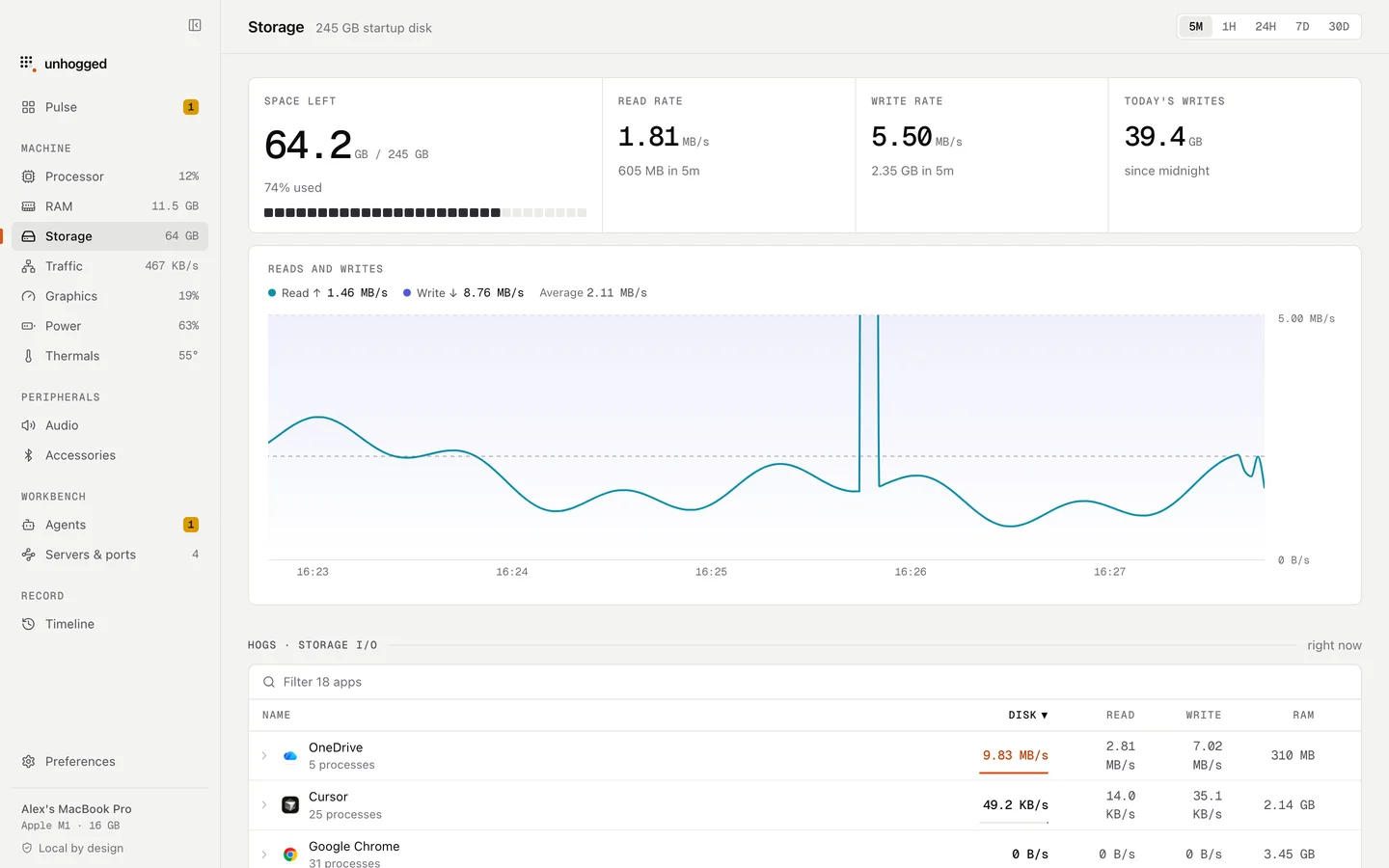The image size is (1389, 868).
Task: Click the OneDrive disk usage bar
Action: point(1014,773)
